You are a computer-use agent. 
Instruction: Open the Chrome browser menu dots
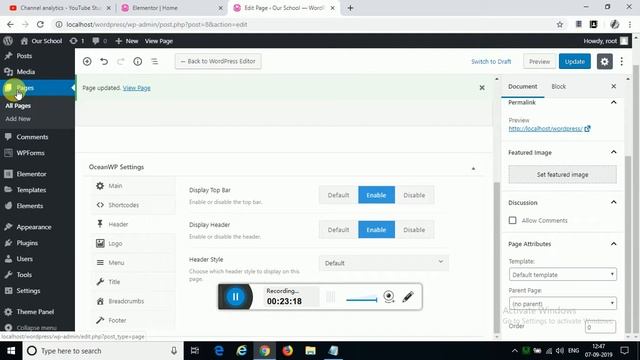pyautogui.click(x=630, y=24)
